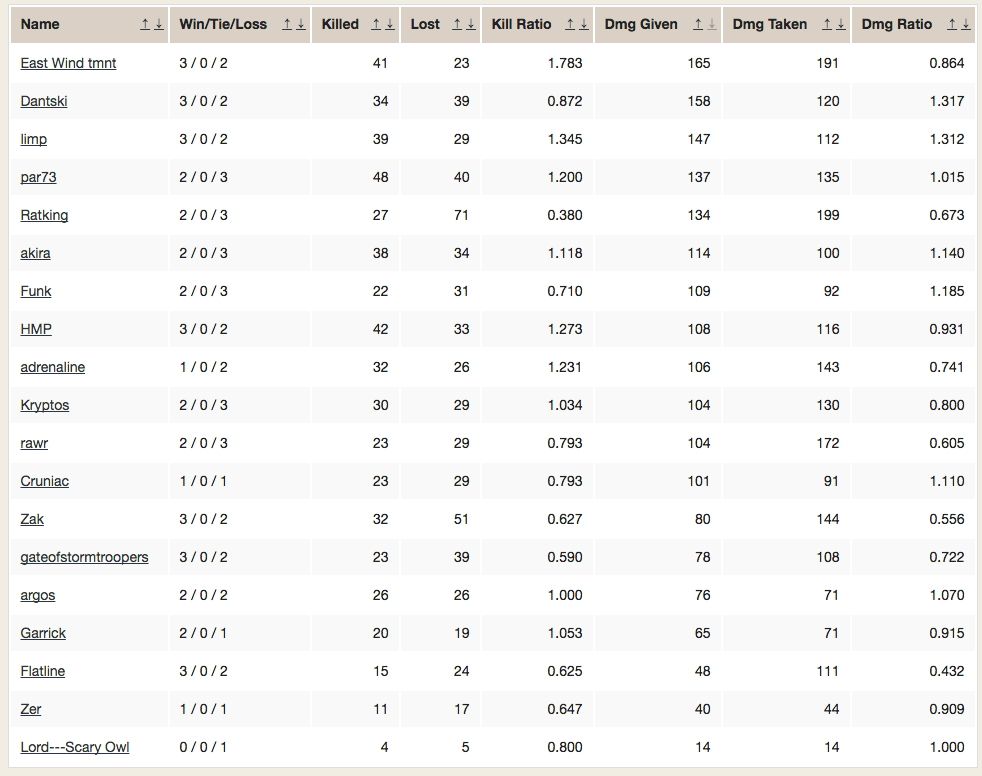Sort Killed column descending arrow
Viewport: 982px width, 776px height.
[390, 24]
